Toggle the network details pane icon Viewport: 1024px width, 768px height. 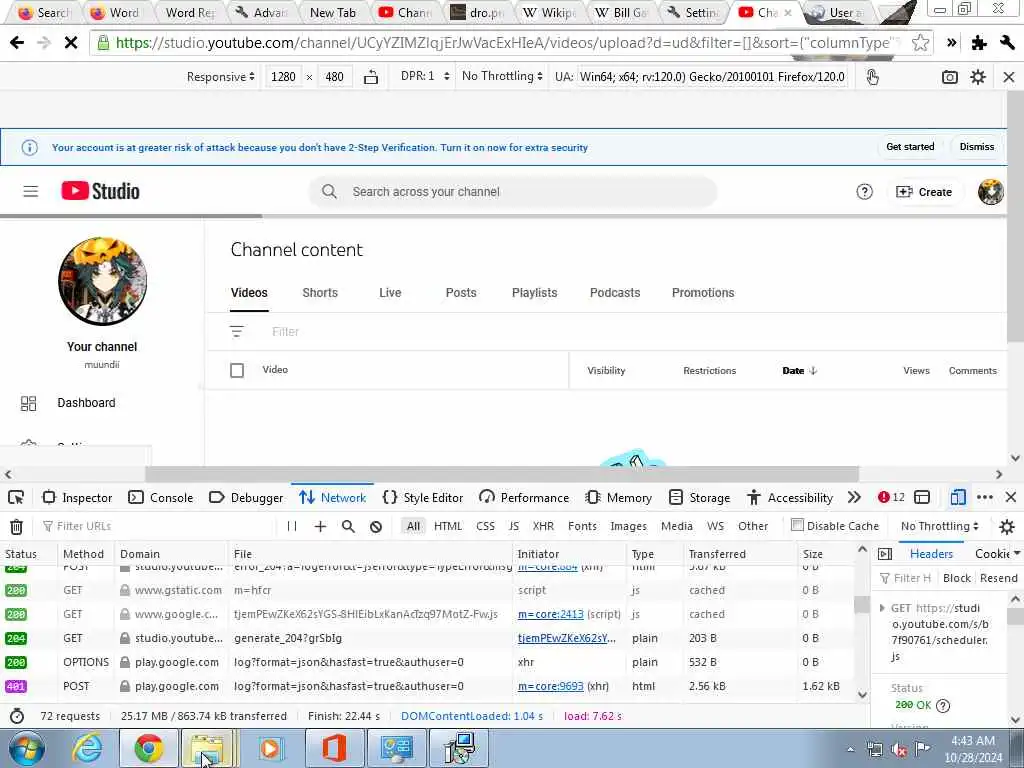[885, 554]
